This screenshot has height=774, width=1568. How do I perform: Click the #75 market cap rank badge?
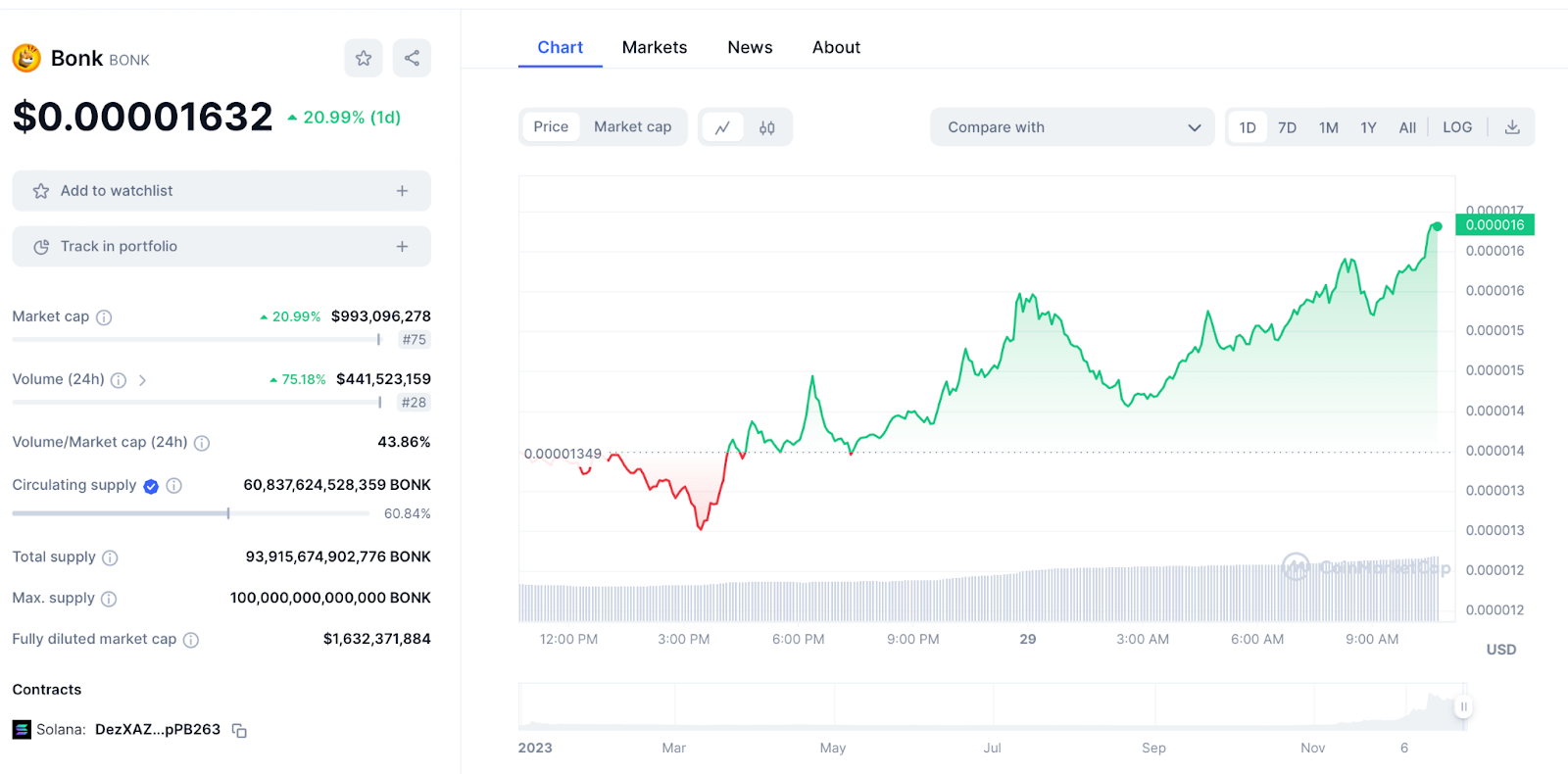[x=415, y=340]
